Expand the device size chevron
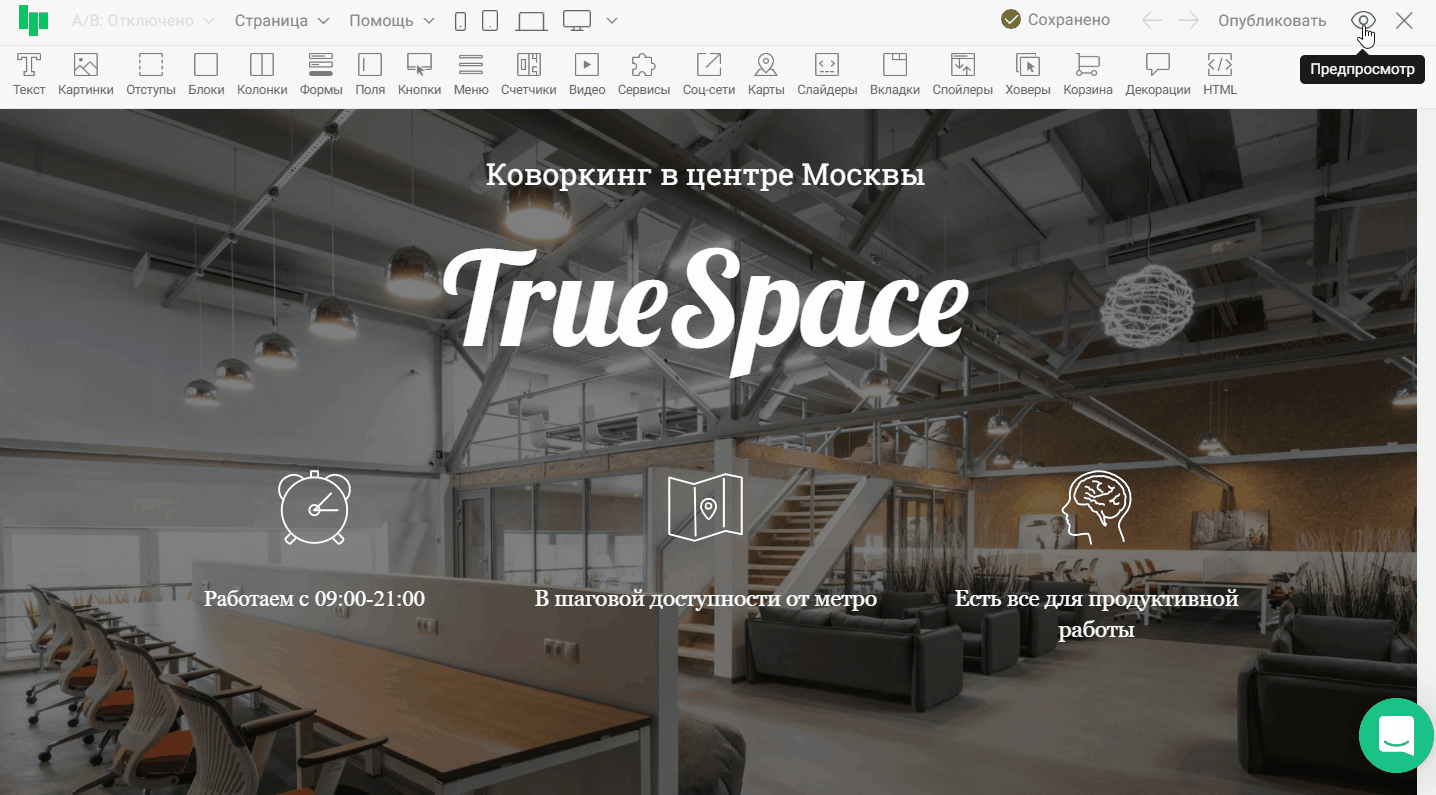The height and width of the screenshot is (795, 1436). point(612,21)
